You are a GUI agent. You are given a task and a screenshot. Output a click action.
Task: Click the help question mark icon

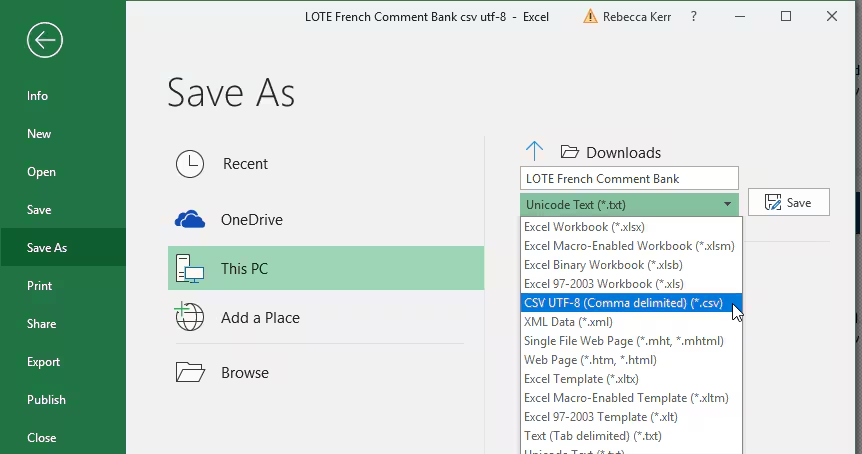pyautogui.click(x=694, y=16)
